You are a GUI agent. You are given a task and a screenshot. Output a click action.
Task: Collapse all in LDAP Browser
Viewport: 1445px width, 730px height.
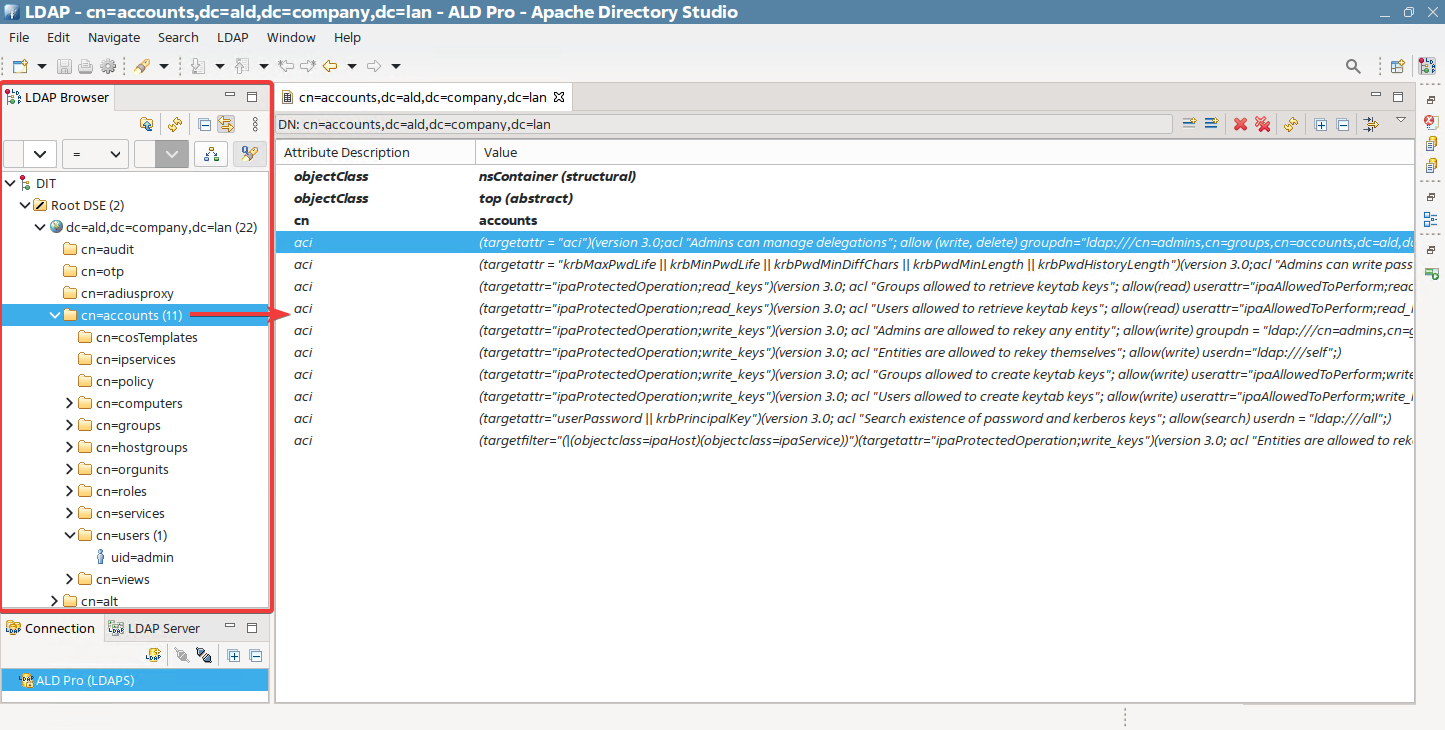pyautogui.click(x=204, y=124)
